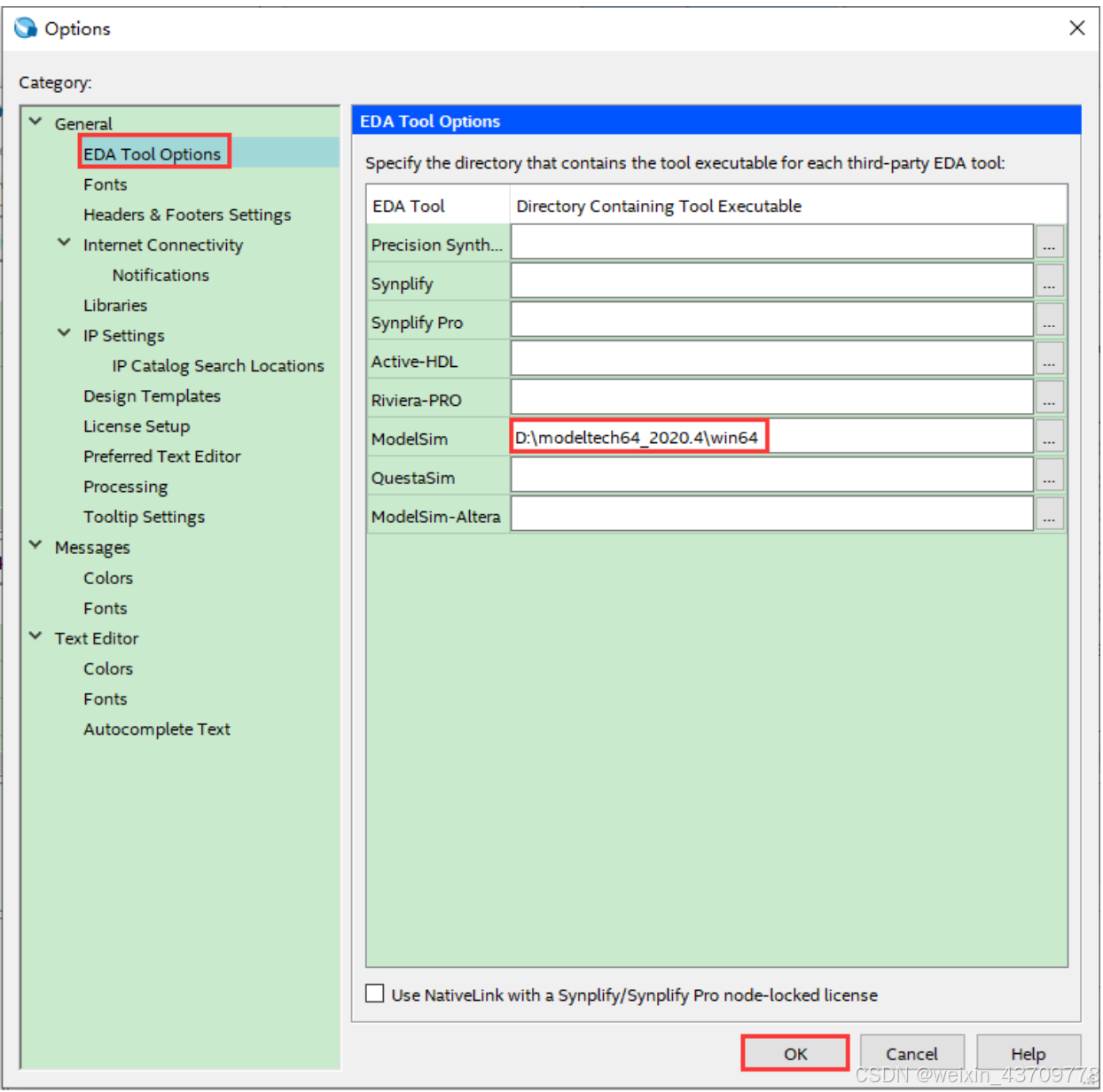Screen dimensions: 1103x1092
Task: Click the Quartus icon in title bar
Action: (x=26, y=28)
